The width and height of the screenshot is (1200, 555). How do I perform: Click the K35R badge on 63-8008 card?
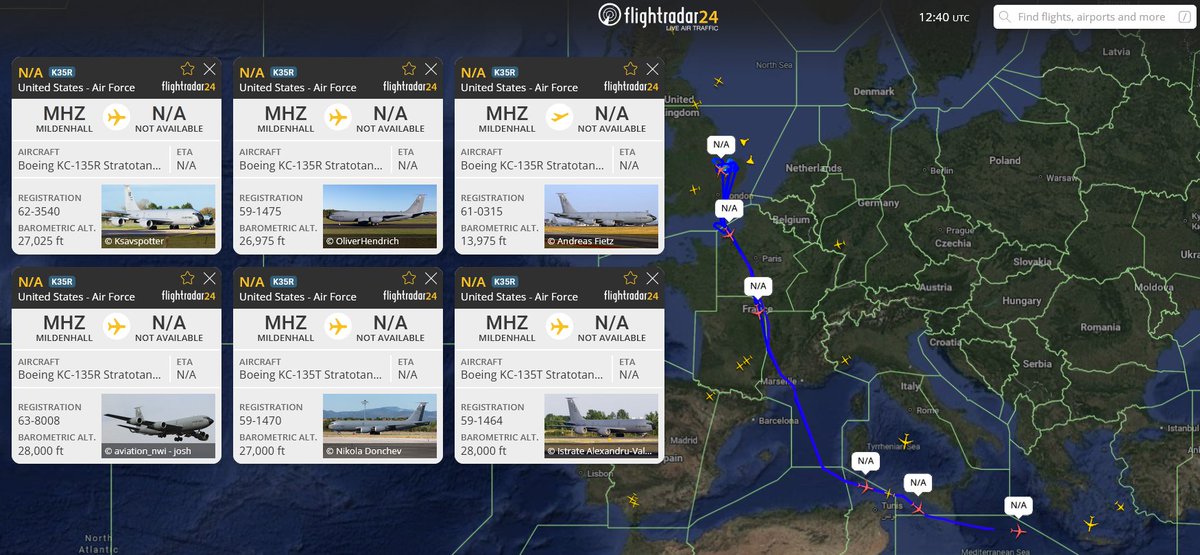(62, 282)
